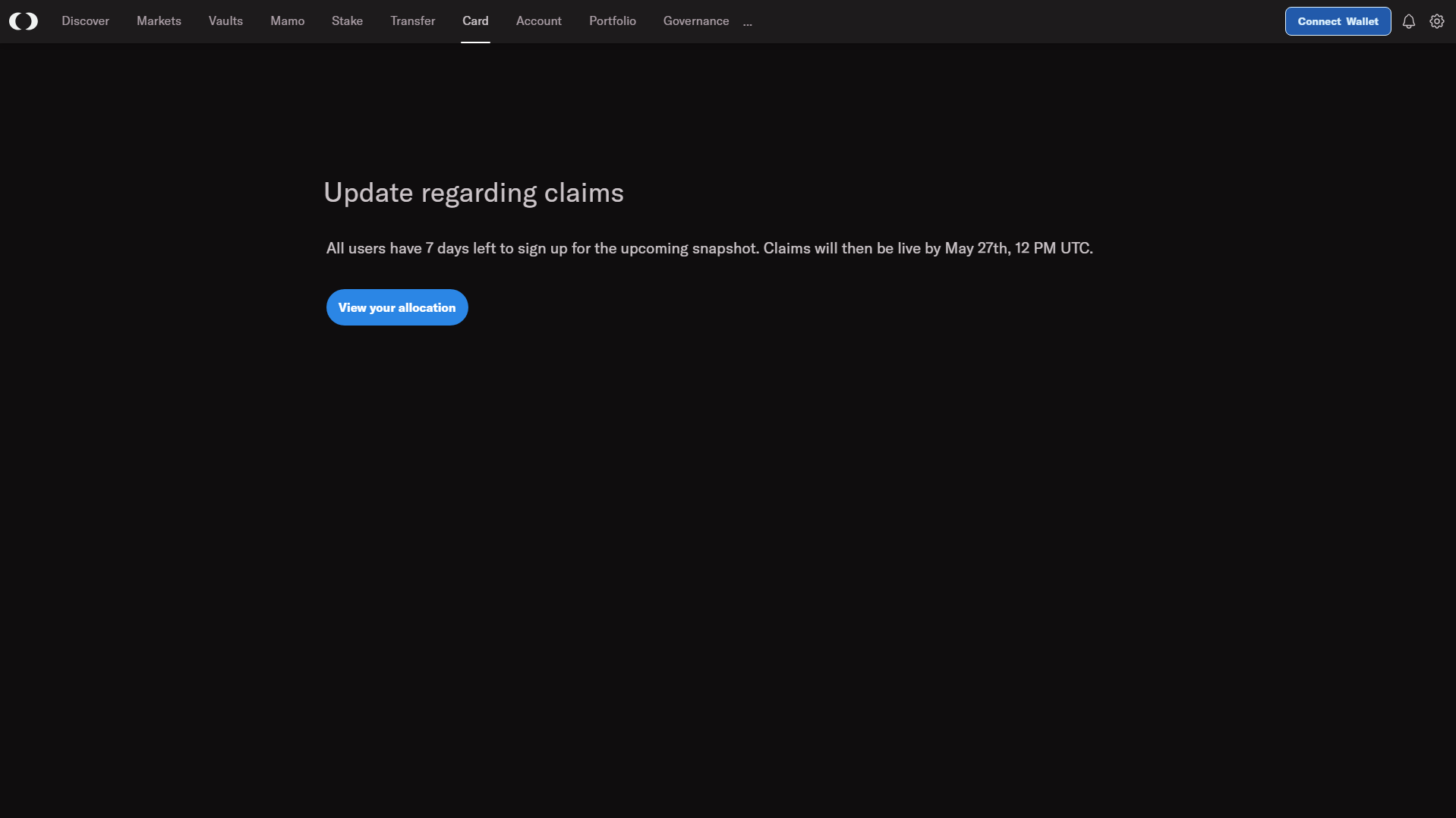1456x818 pixels.
Task: Click the Connect Wallet button
Action: [x=1338, y=21]
